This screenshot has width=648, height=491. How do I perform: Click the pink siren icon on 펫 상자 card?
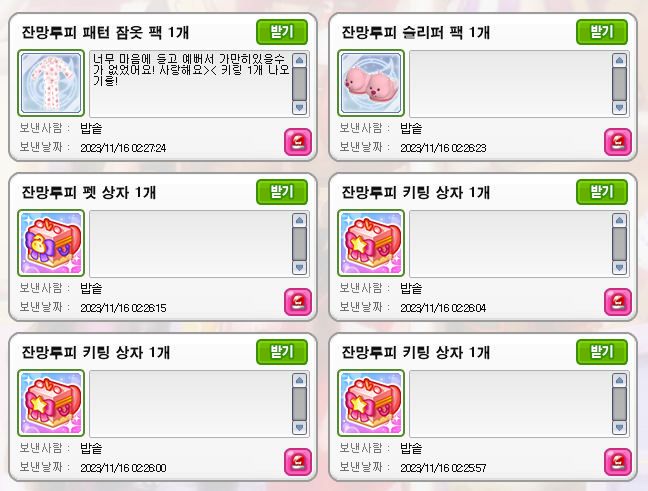(298, 302)
